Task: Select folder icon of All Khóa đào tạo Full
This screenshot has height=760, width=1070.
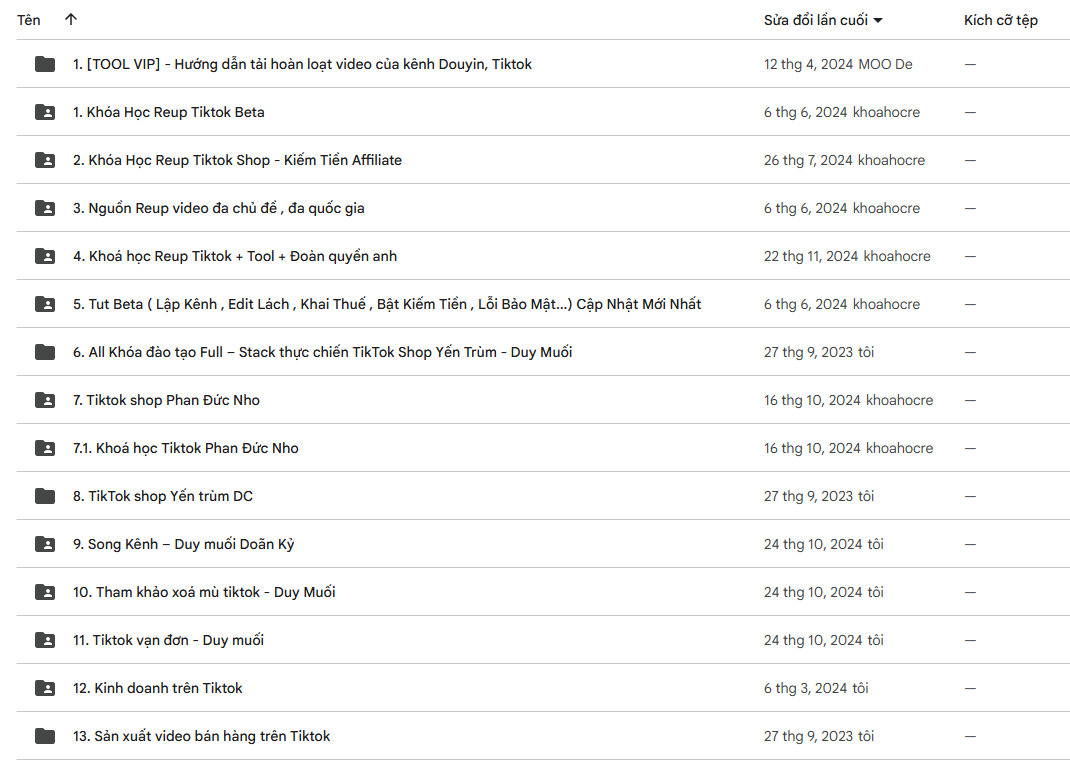Action: click(x=45, y=352)
